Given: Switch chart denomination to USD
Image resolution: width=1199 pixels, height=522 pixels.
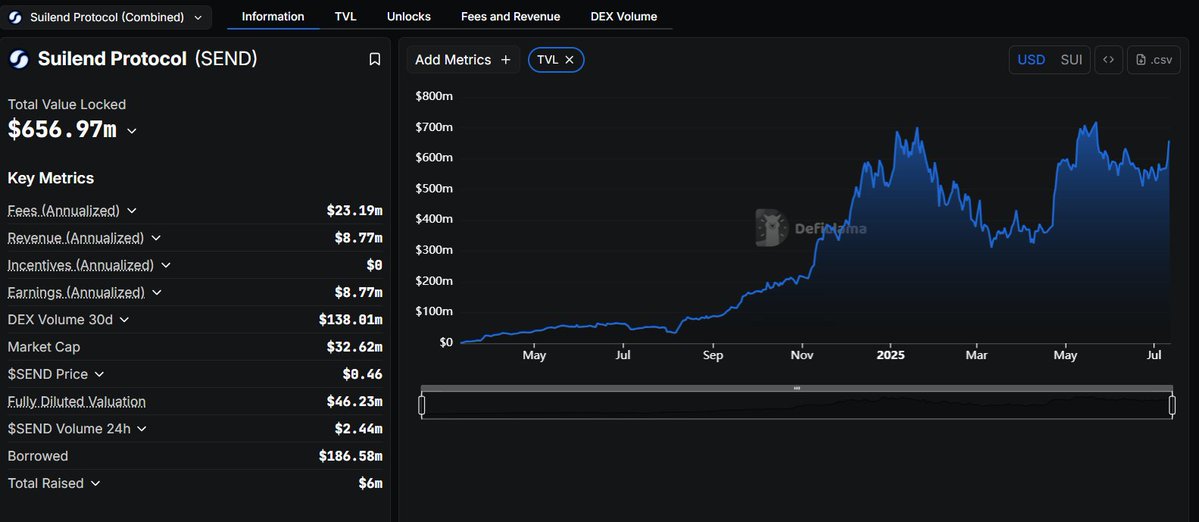Looking at the screenshot, I should pos(1031,60).
